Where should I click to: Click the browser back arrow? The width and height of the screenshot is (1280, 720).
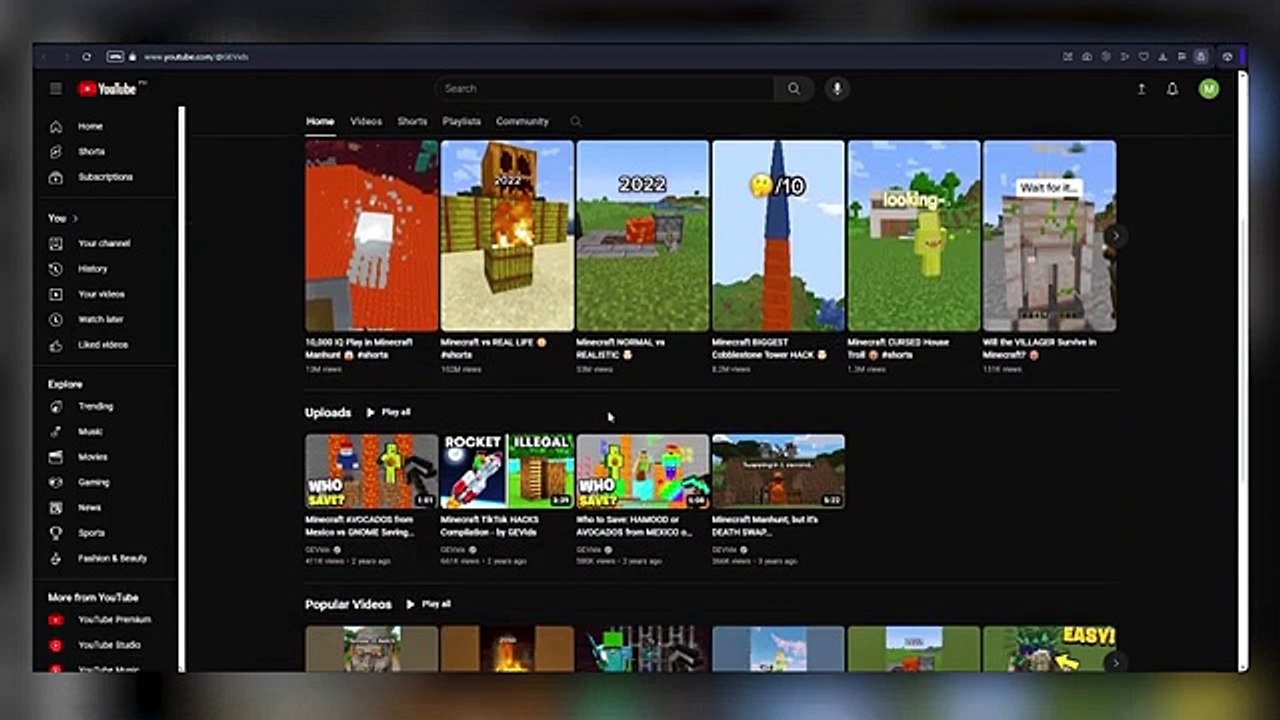44,57
